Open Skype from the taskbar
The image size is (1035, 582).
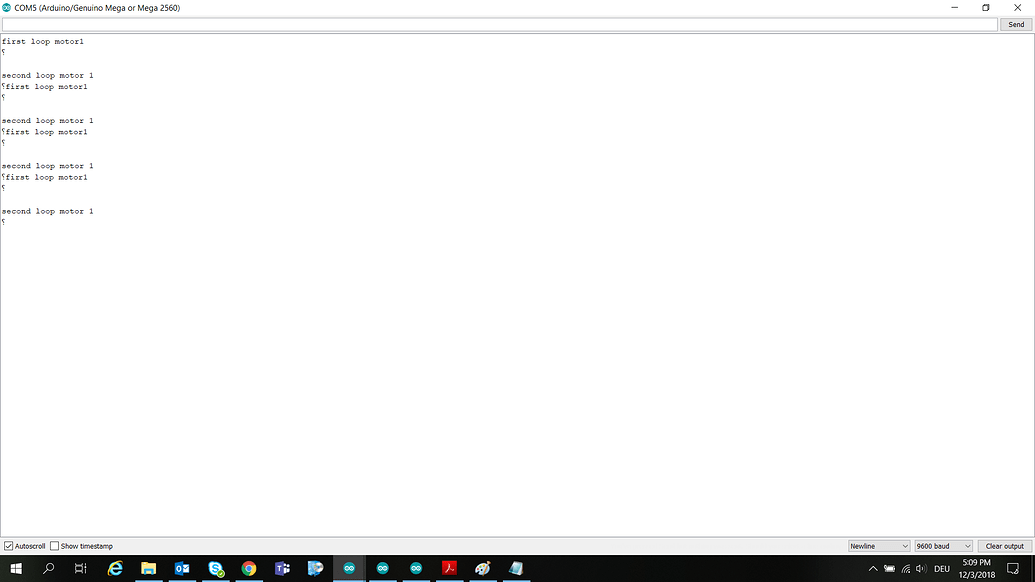point(215,568)
